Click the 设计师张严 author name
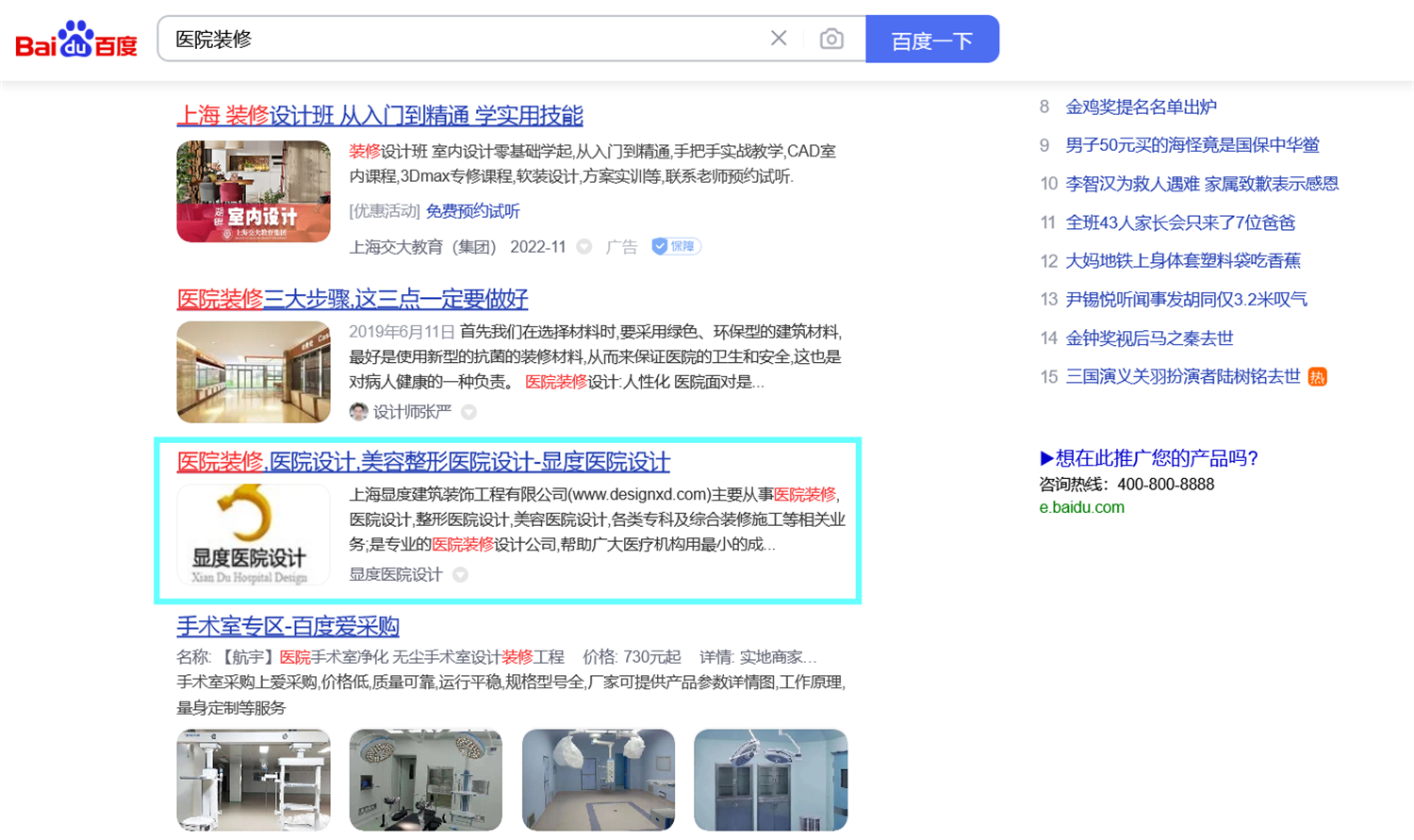Viewport: 1414px width, 840px height. [x=412, y=412]
